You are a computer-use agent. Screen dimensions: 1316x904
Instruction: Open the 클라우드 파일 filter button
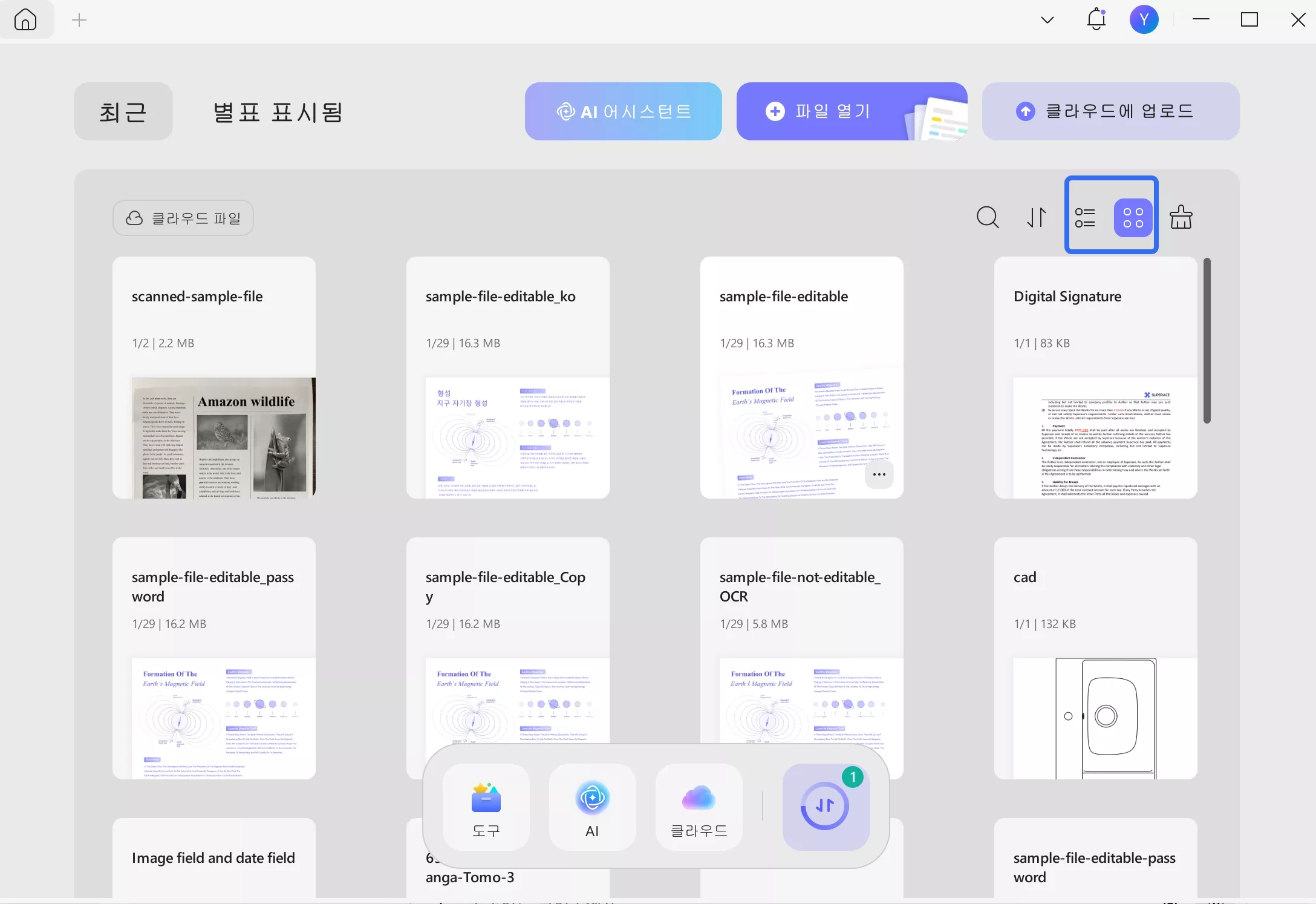183,218
